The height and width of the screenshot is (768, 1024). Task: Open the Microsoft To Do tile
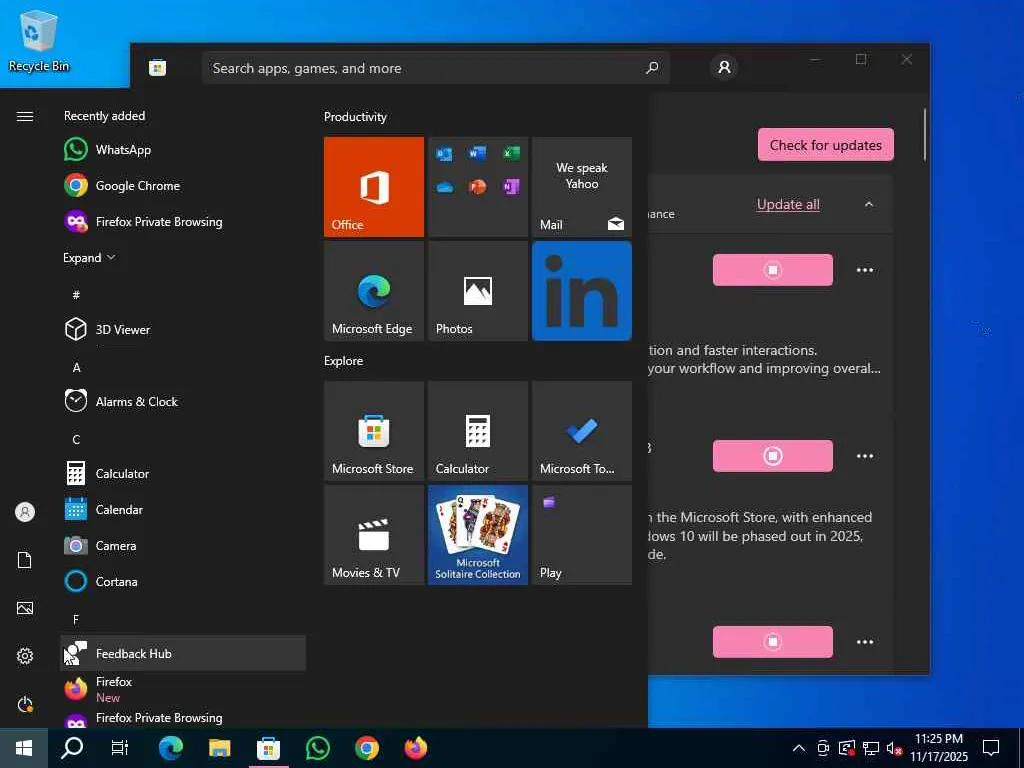582,431
